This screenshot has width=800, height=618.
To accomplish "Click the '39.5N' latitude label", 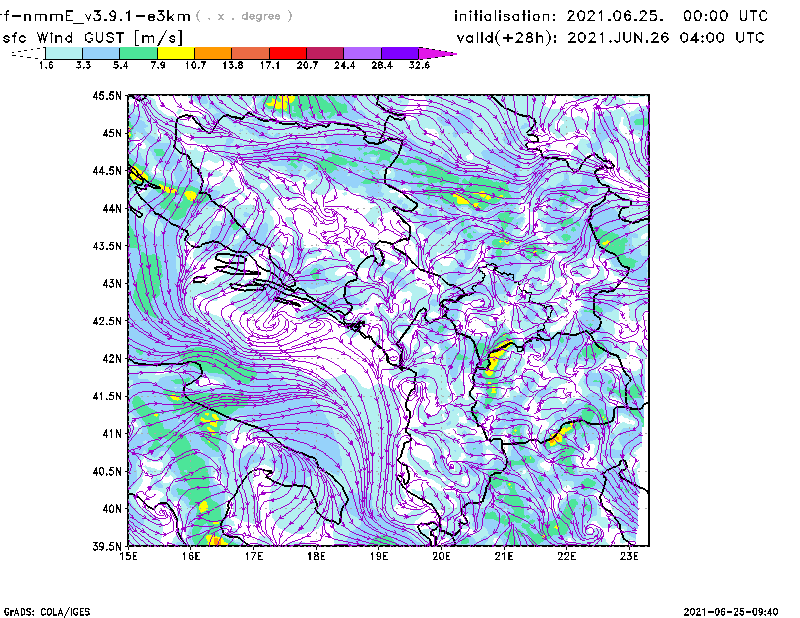I will tap(107, 546).
